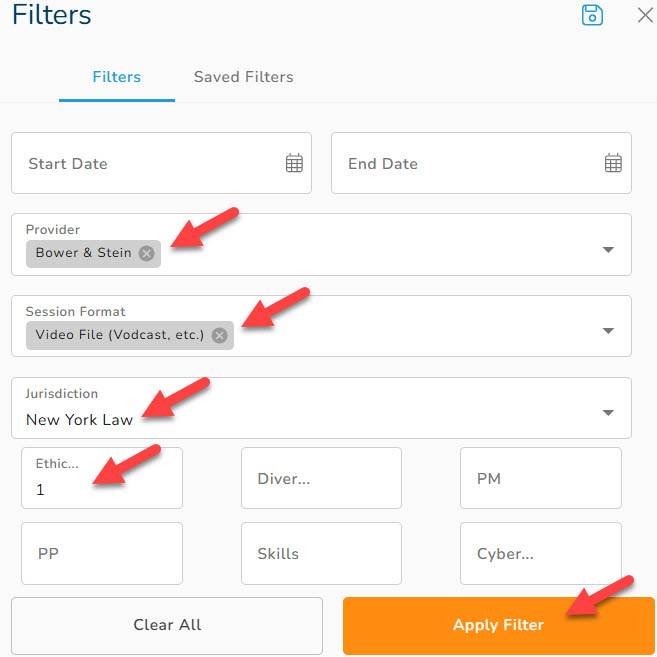Image resolution: width=657 pixels, height=657 pixels.
Task: Close the Filters panel
Action: click(x=645, y=15)
